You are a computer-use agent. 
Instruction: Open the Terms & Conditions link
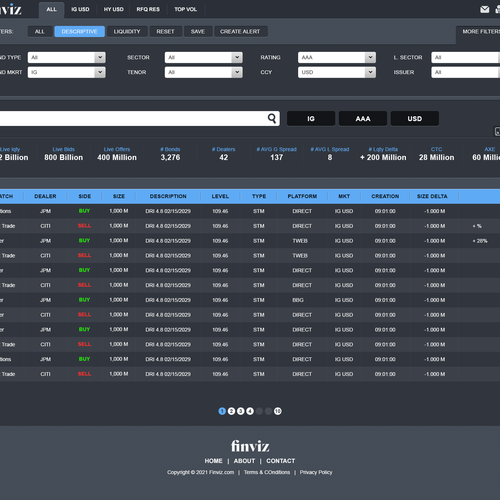(x=267, y=472)
